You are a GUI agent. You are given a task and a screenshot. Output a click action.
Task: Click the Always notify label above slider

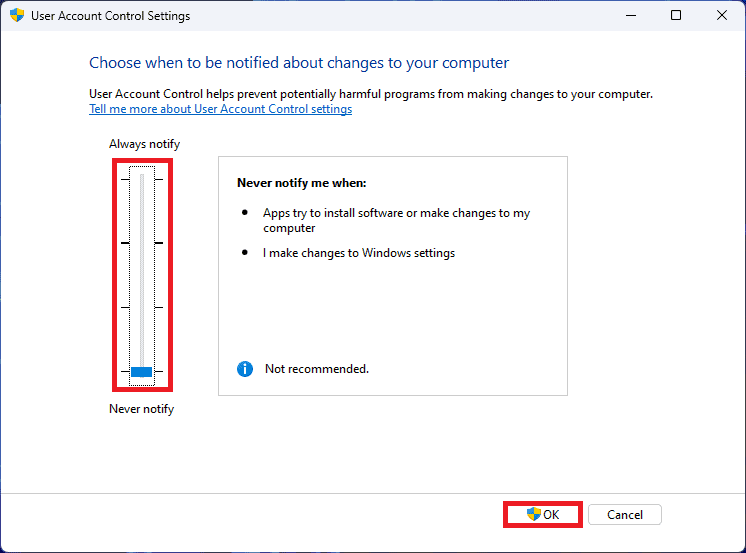click(144, 144)
